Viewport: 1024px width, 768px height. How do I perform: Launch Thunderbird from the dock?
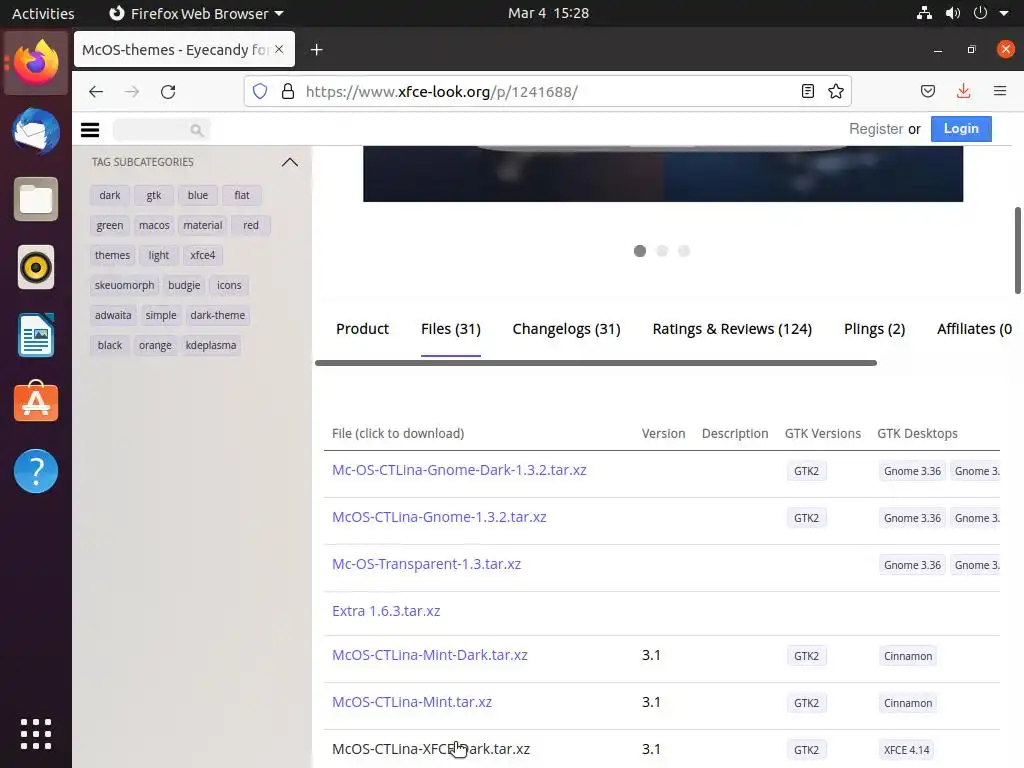pyautogui.click(x=36, y=131)
